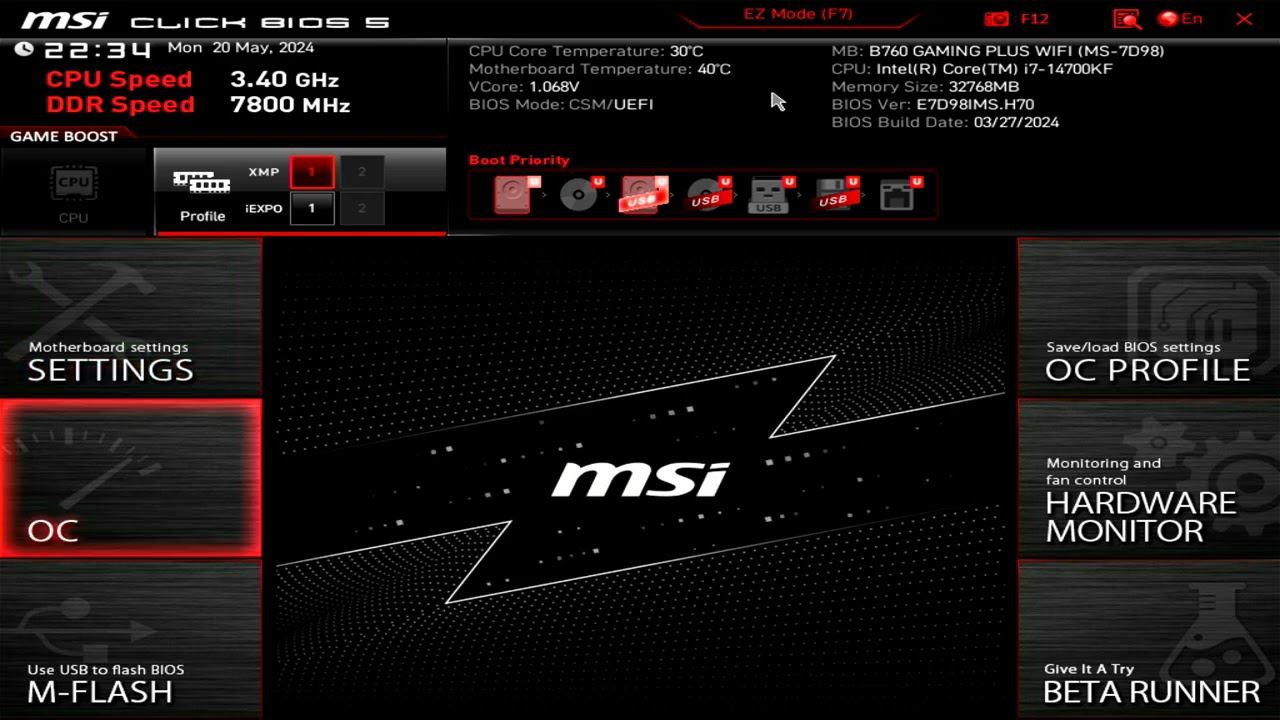Close the BIOS with the X button
1280x720 pixels.
(1244, 19)
